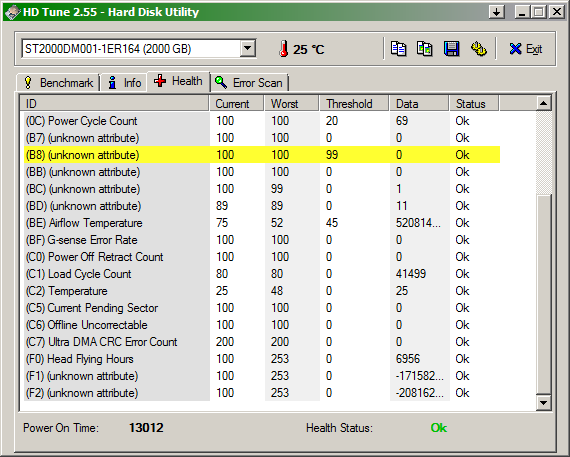Select (C6) Offline Uncorrectable row

click(x=262, y=325)
